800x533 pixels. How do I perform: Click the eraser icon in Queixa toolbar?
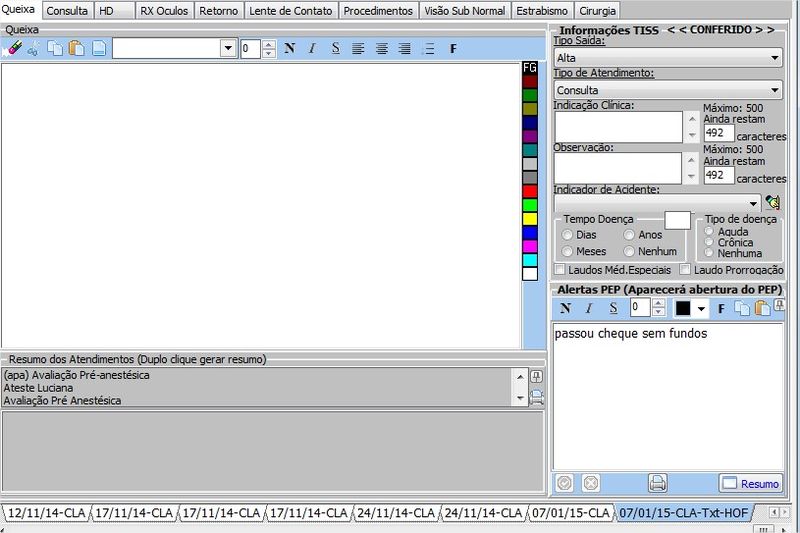tap(14, 49)
